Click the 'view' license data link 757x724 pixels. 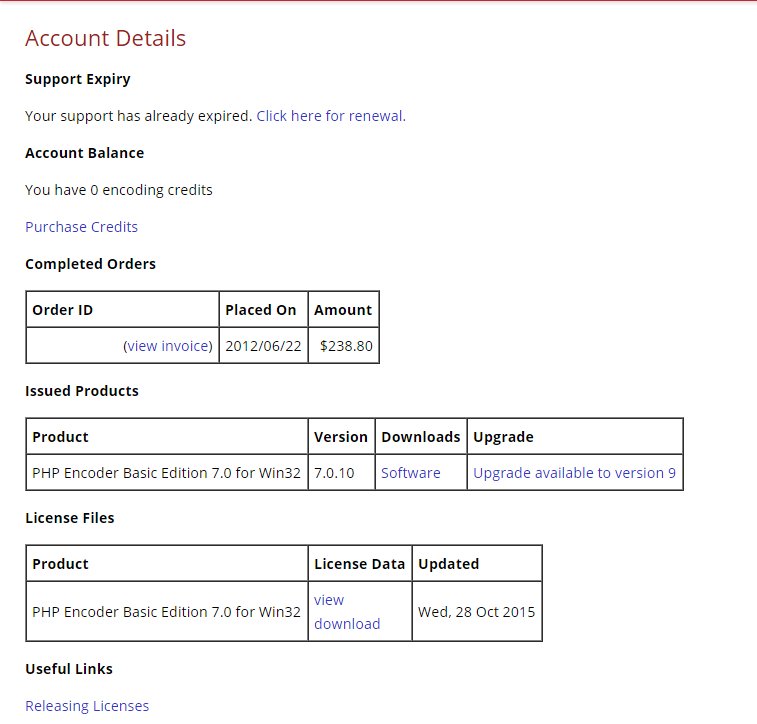[329, 600]
